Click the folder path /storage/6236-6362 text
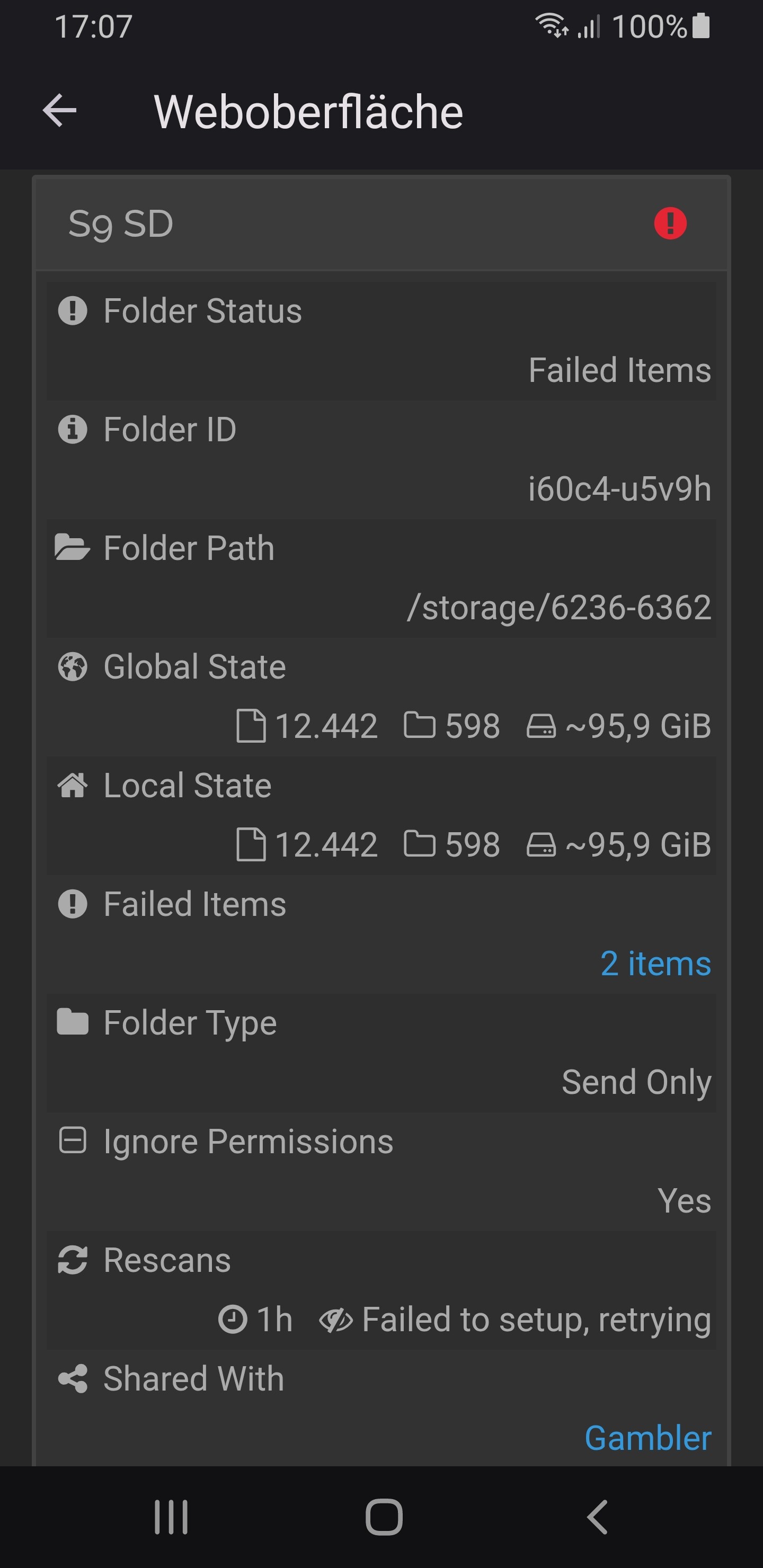 tap(559, 608)
